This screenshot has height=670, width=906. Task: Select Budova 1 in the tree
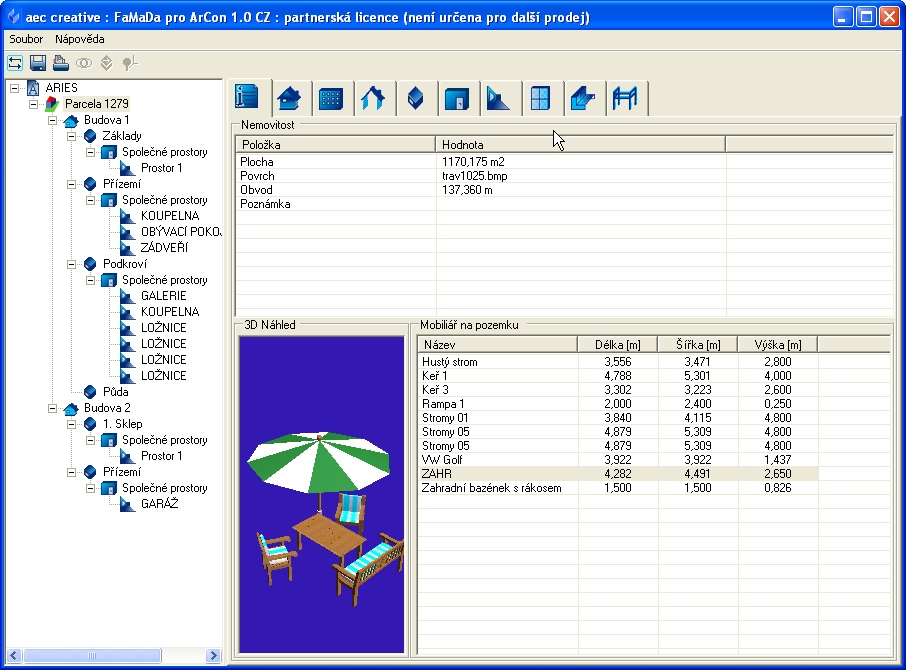click(106, 120)
